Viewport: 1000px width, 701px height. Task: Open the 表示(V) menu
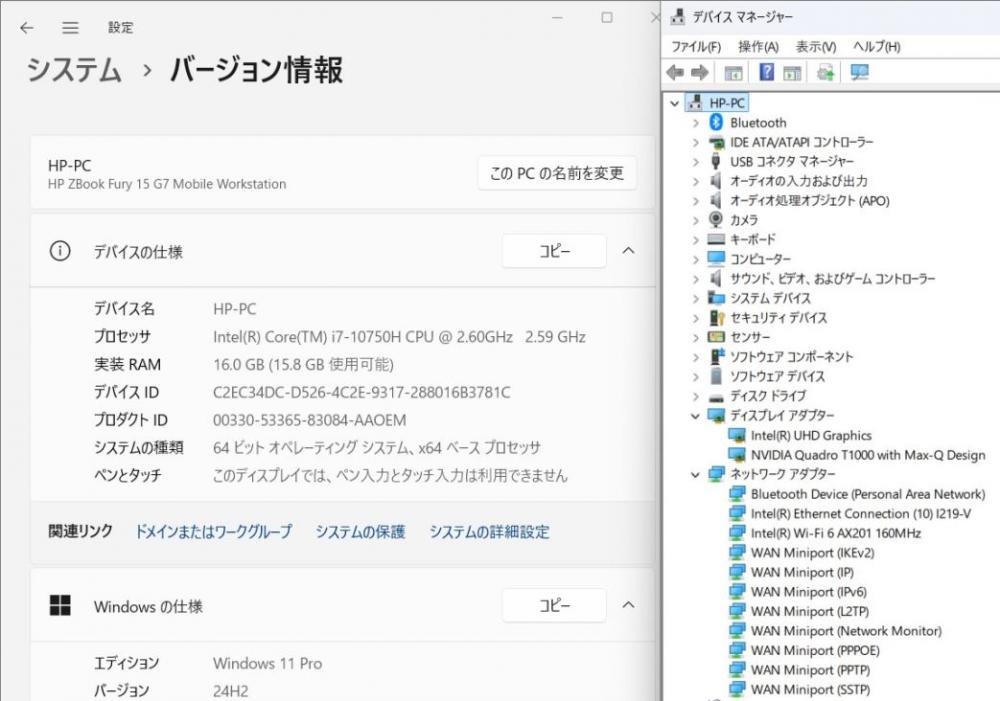tap(816, 47)
